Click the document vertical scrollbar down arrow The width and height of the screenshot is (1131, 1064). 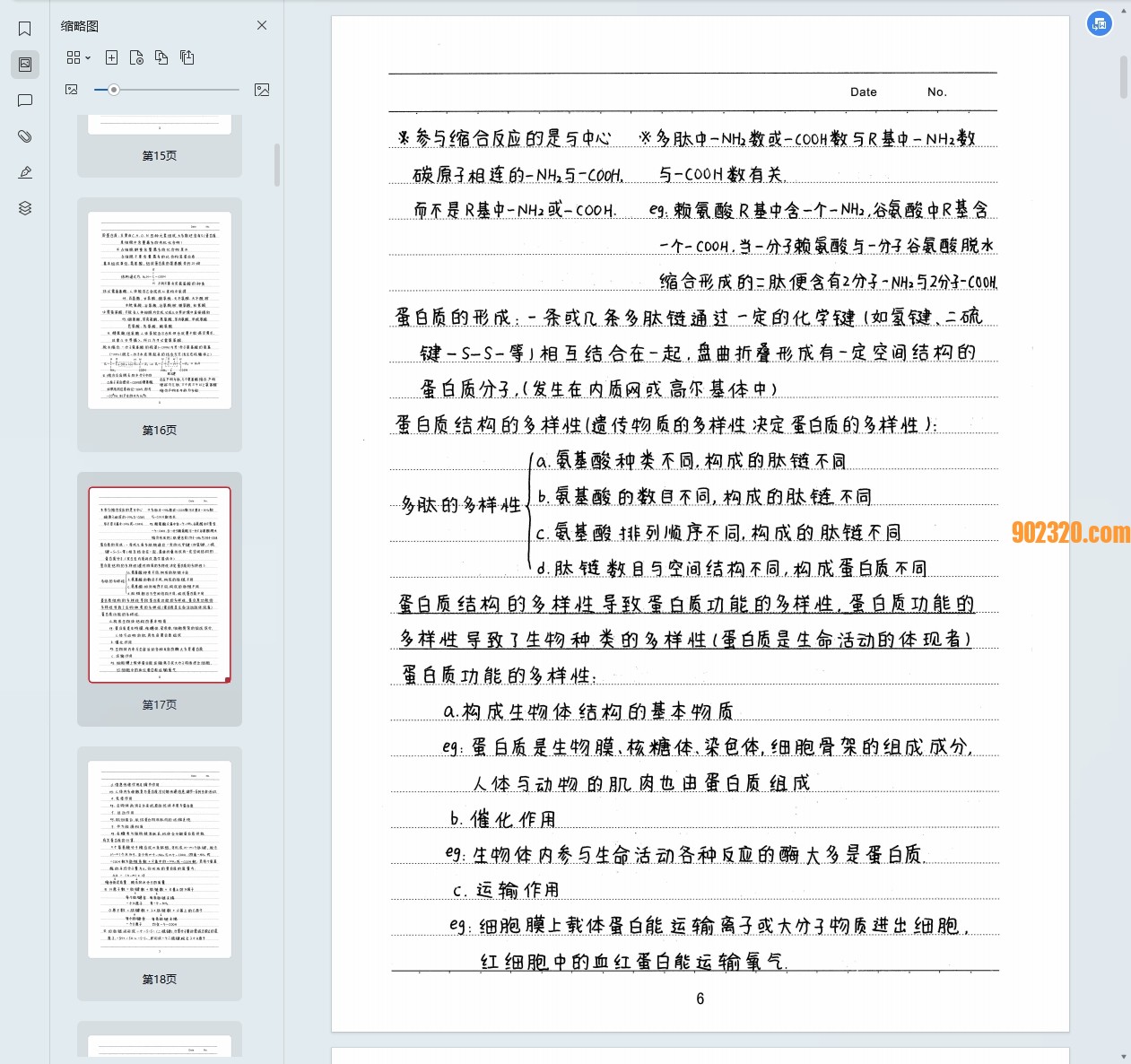click(1124, 1057)
